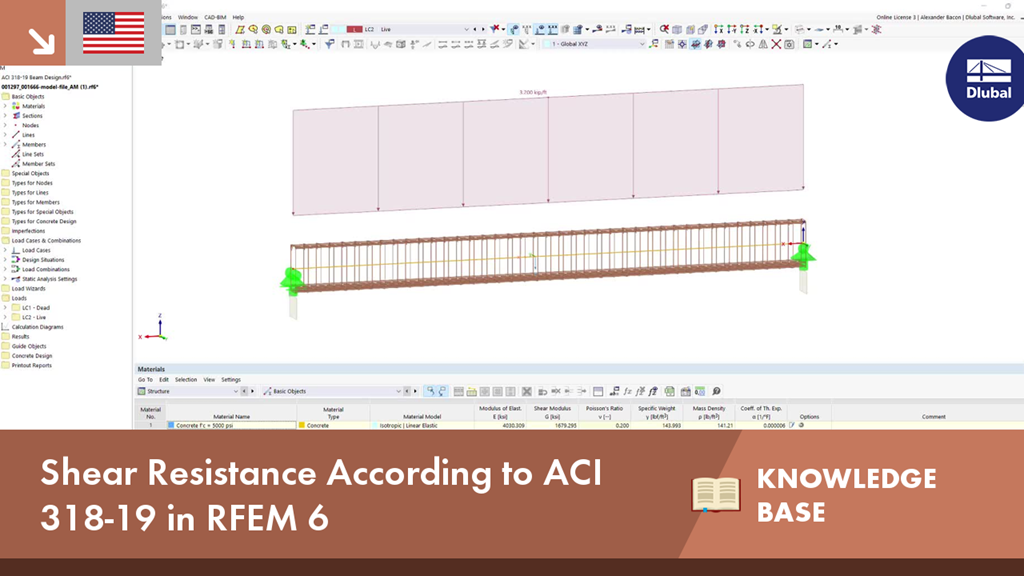Image resolution: width=1024 pixels, height=576 pixels.
Task: Click the red X delete icon in second toolbar
Action: (776, 44)
